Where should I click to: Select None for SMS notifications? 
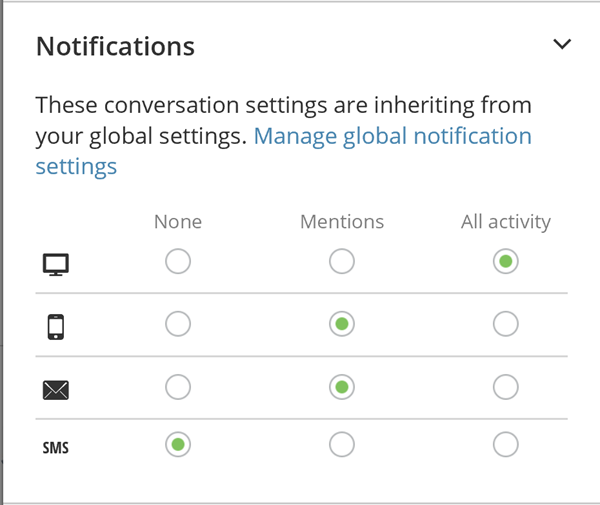tap(178, 445)
